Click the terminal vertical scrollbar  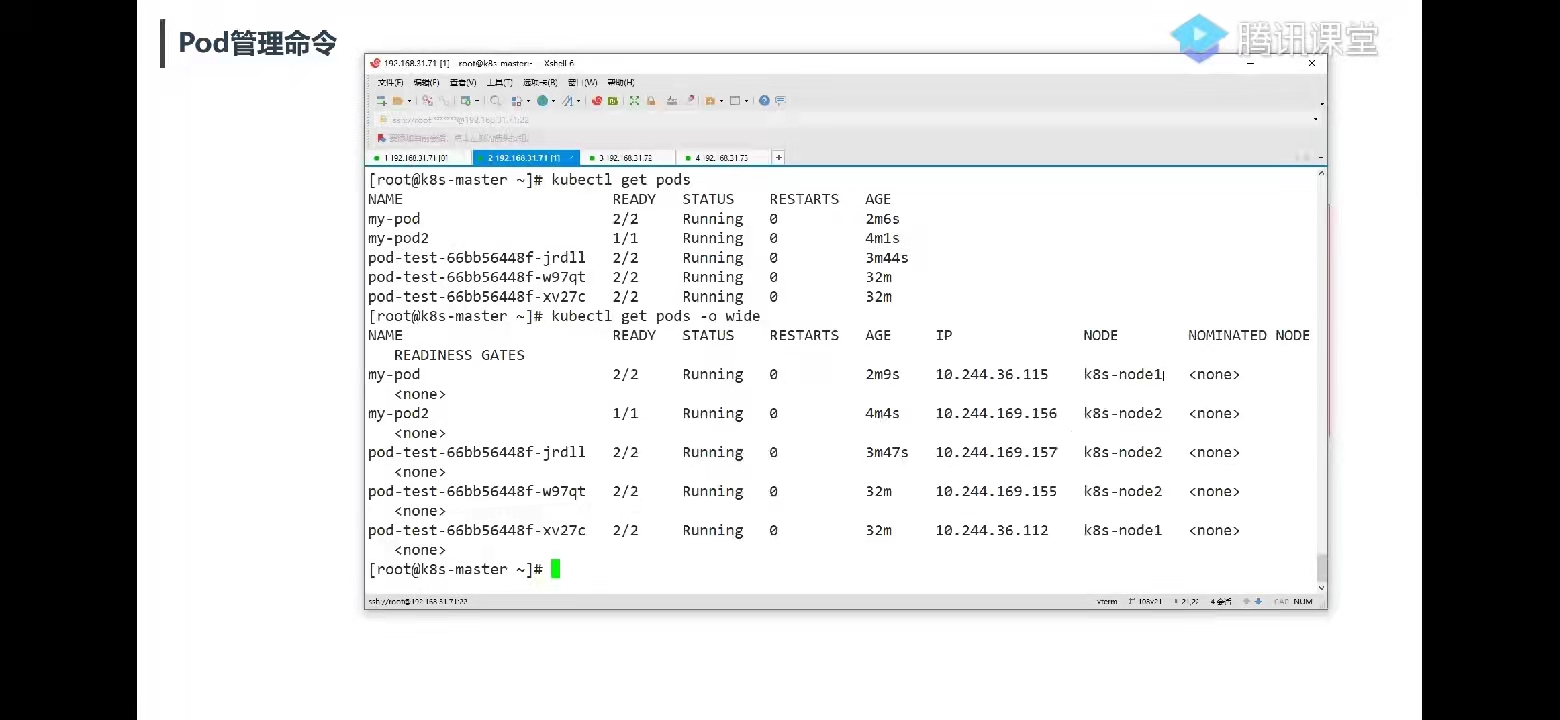tap(1322, 378)
